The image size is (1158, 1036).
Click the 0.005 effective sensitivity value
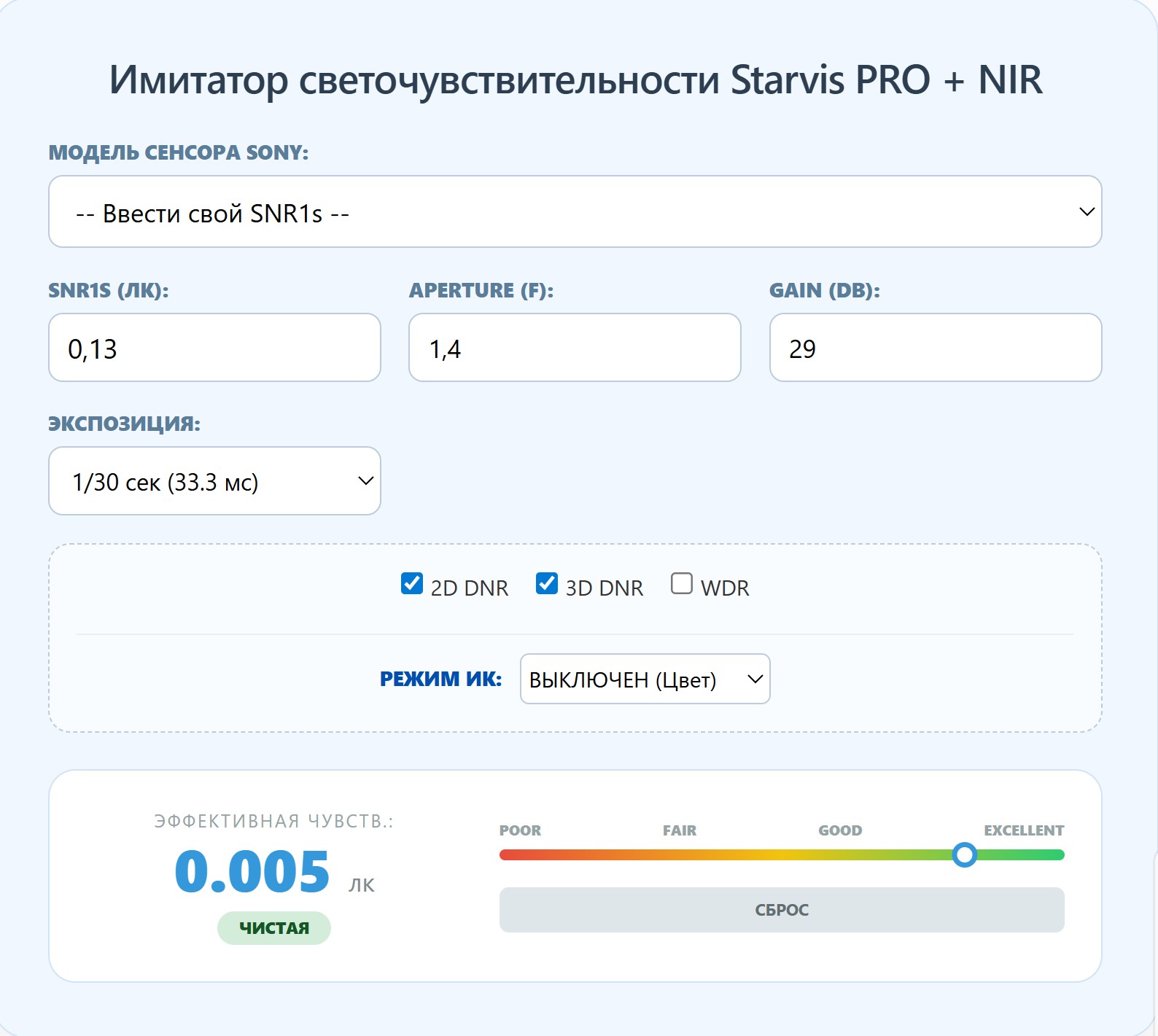tap(252, 871)
